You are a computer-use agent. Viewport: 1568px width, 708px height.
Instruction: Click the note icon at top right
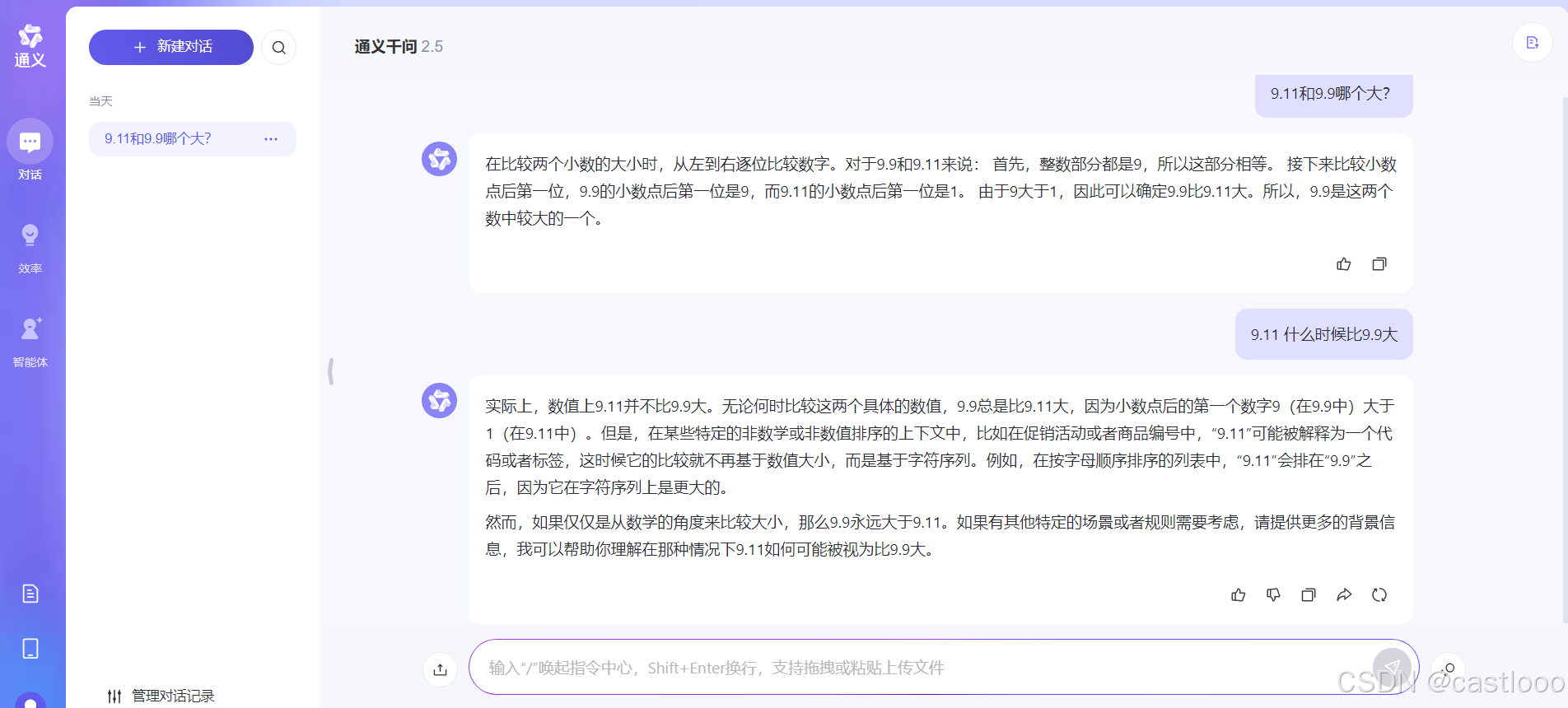click(x=1532, y=43)
